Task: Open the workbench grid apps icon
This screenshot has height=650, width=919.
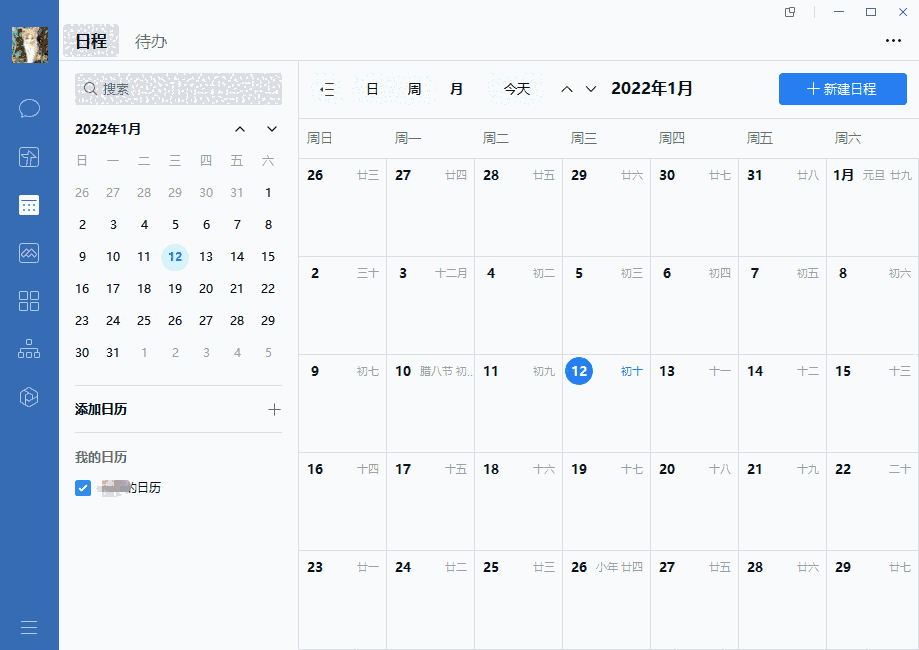Action: tap(29, 301)
